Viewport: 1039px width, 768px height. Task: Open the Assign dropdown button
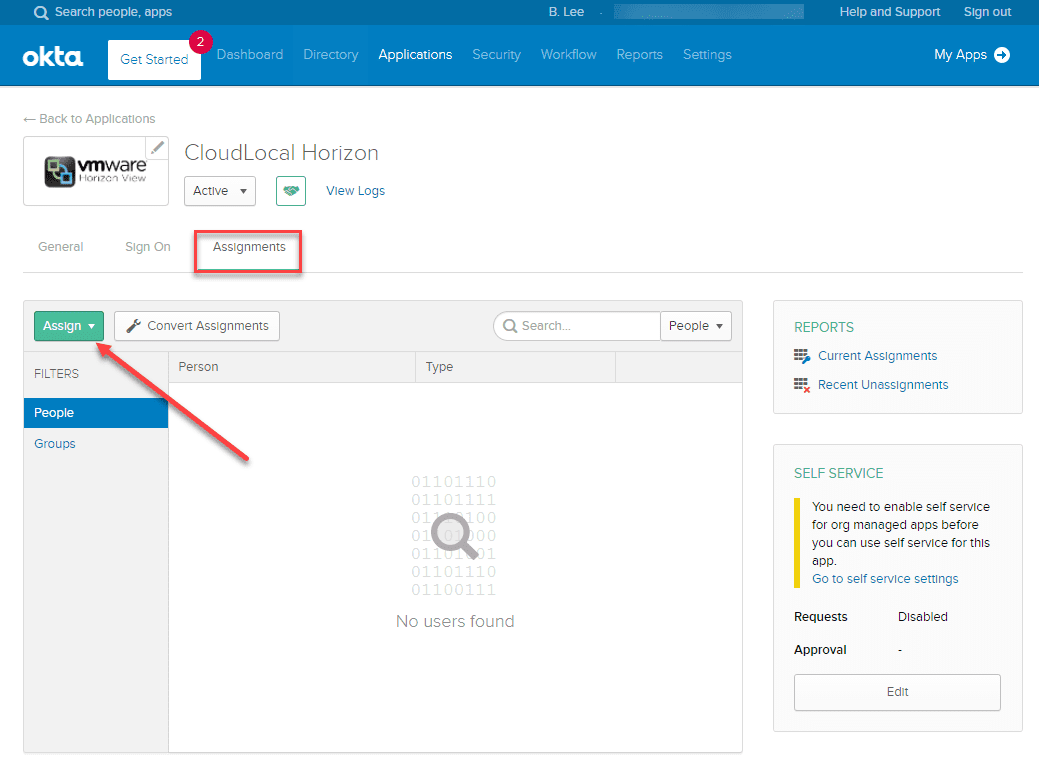pyautogui.click(x=69, y=326)
